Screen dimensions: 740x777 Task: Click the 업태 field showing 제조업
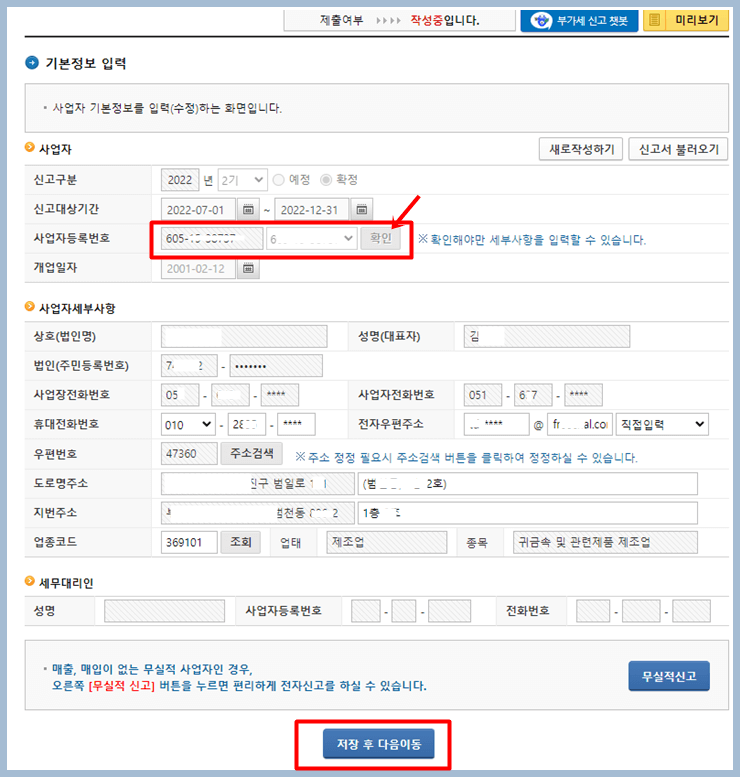pos(387,542)
